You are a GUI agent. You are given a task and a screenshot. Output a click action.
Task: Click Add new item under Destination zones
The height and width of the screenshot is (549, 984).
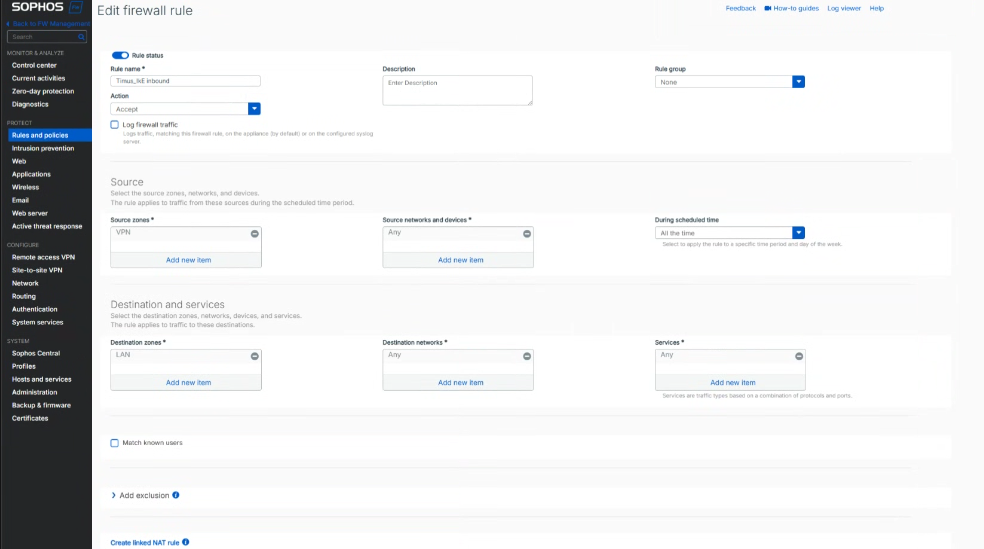pyautogui.click(x=188, y=382)
